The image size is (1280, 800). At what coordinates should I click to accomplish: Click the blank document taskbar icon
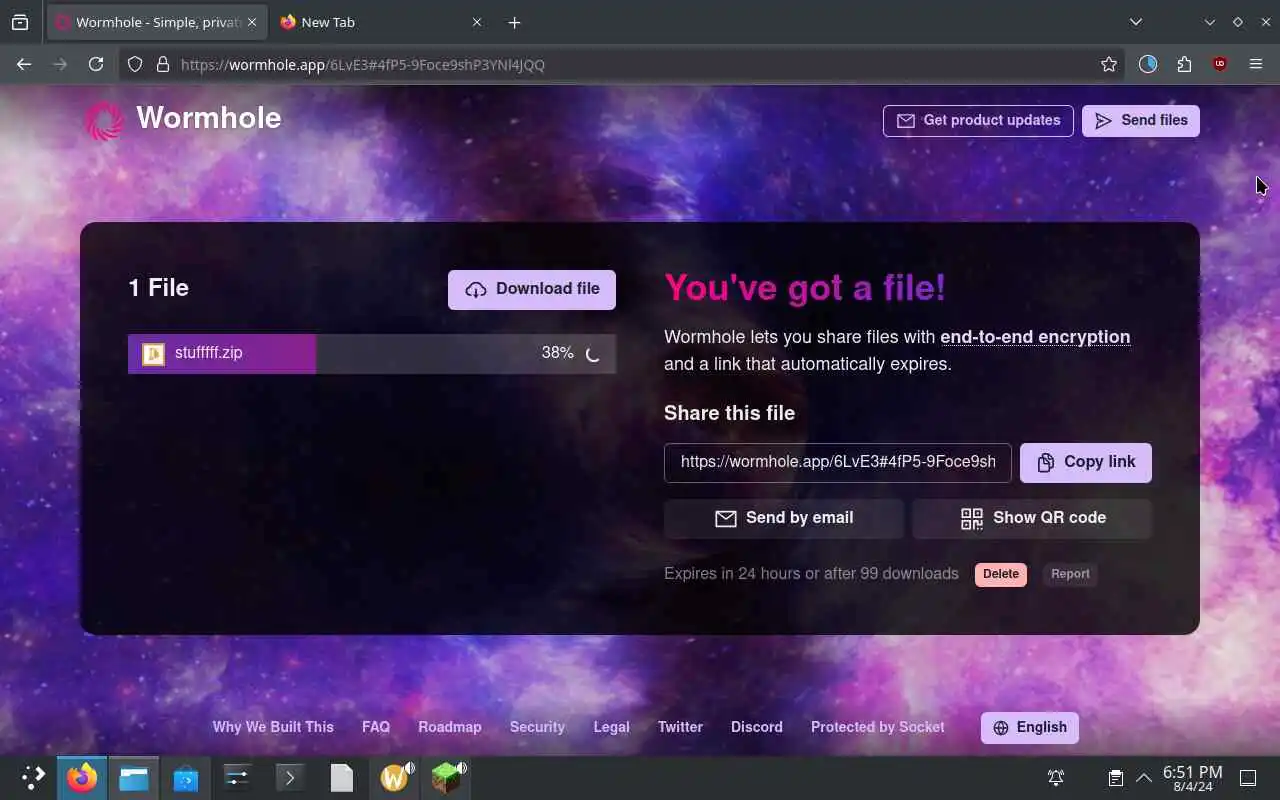tap(342, 777)
